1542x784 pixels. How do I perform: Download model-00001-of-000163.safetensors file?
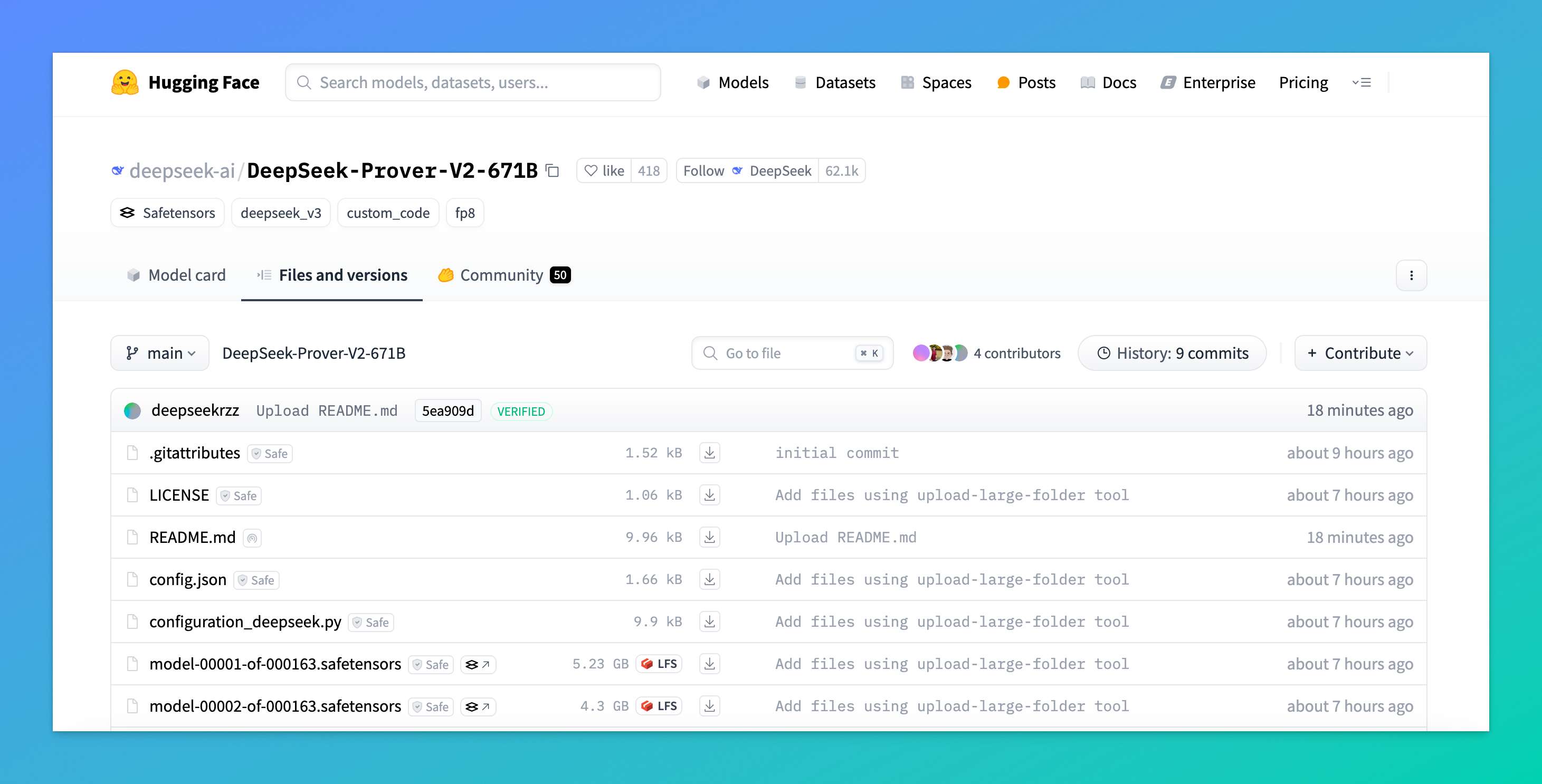[x=709, y=664]
